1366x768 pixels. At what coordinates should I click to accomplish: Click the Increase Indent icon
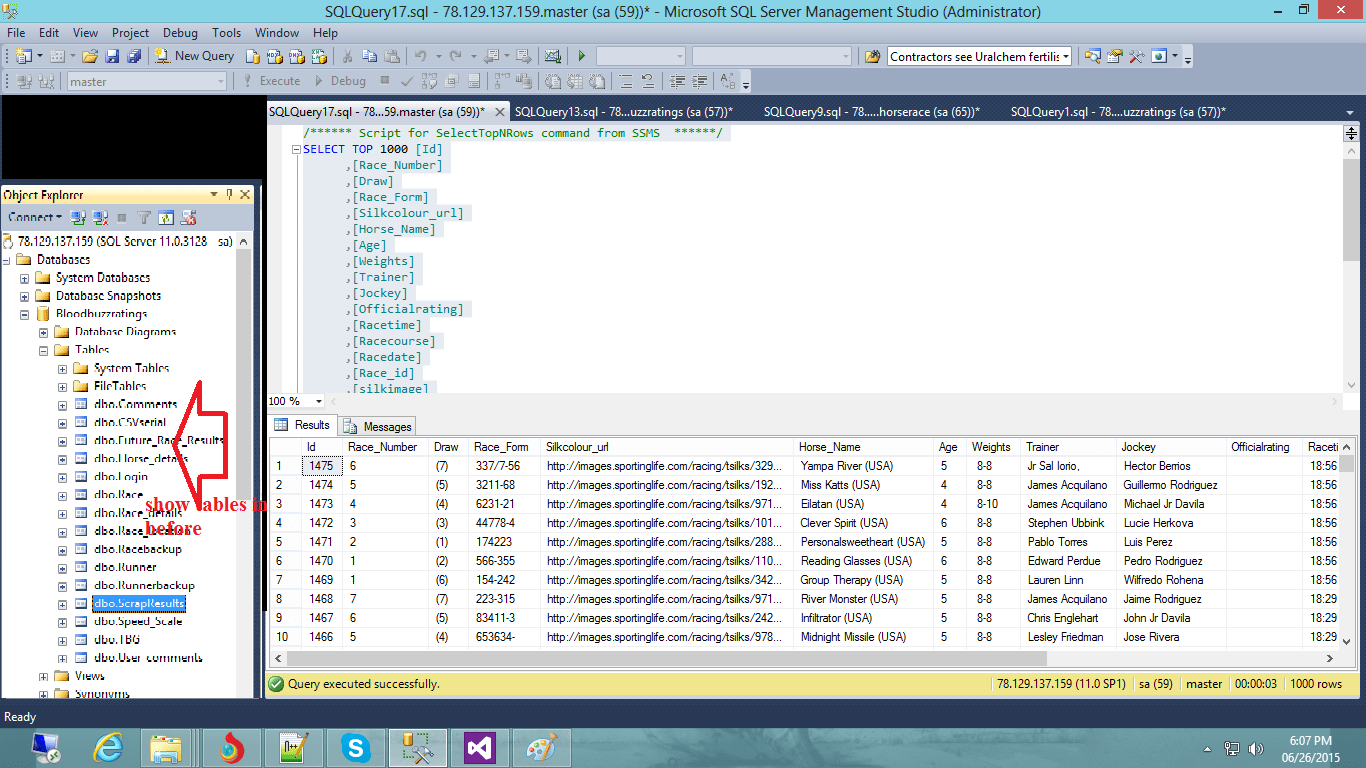coord(701,81)
